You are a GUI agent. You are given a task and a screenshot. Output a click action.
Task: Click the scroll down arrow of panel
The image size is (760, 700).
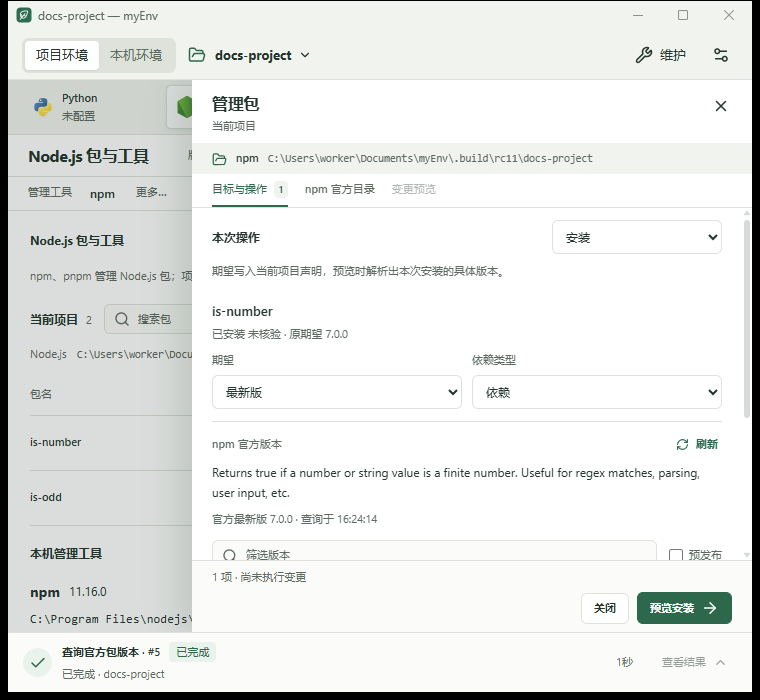(x=747, y=555)
